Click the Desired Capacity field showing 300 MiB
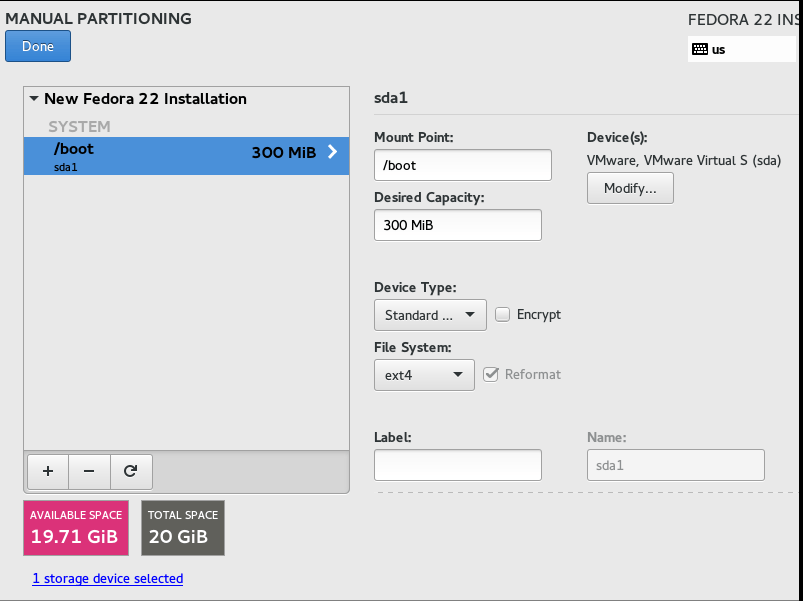This screenshot has height=601, width=803. [458, 225]
